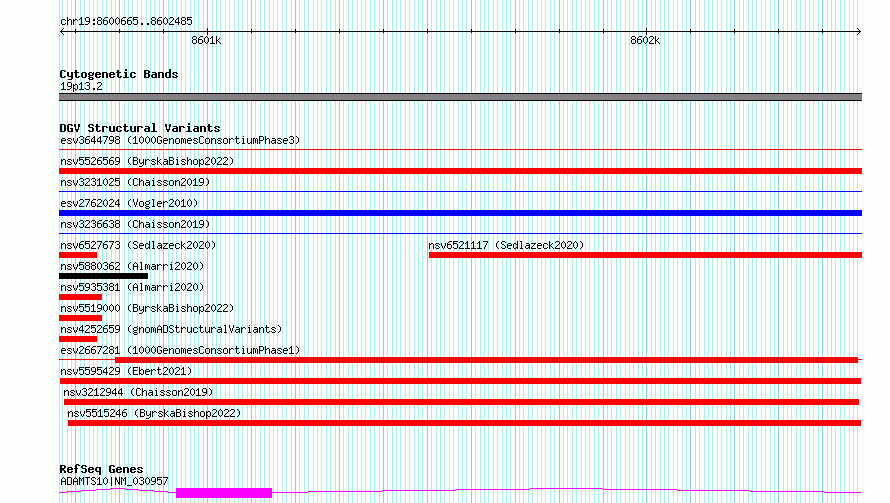The image size is (890, 503).
Task: Click the magenta ADAMTS10 exon block
Action: pos(224,493)
